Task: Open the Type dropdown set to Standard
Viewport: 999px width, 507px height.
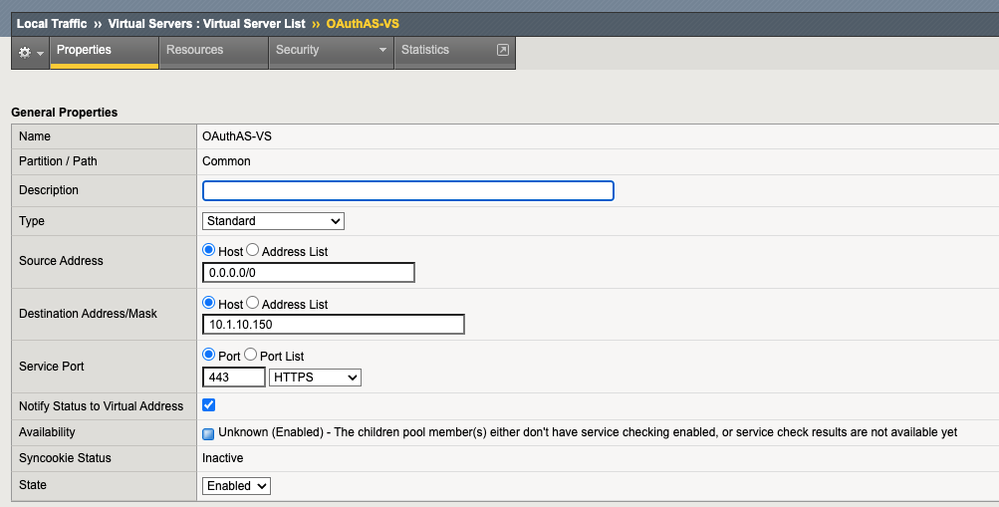Action: 273,221
